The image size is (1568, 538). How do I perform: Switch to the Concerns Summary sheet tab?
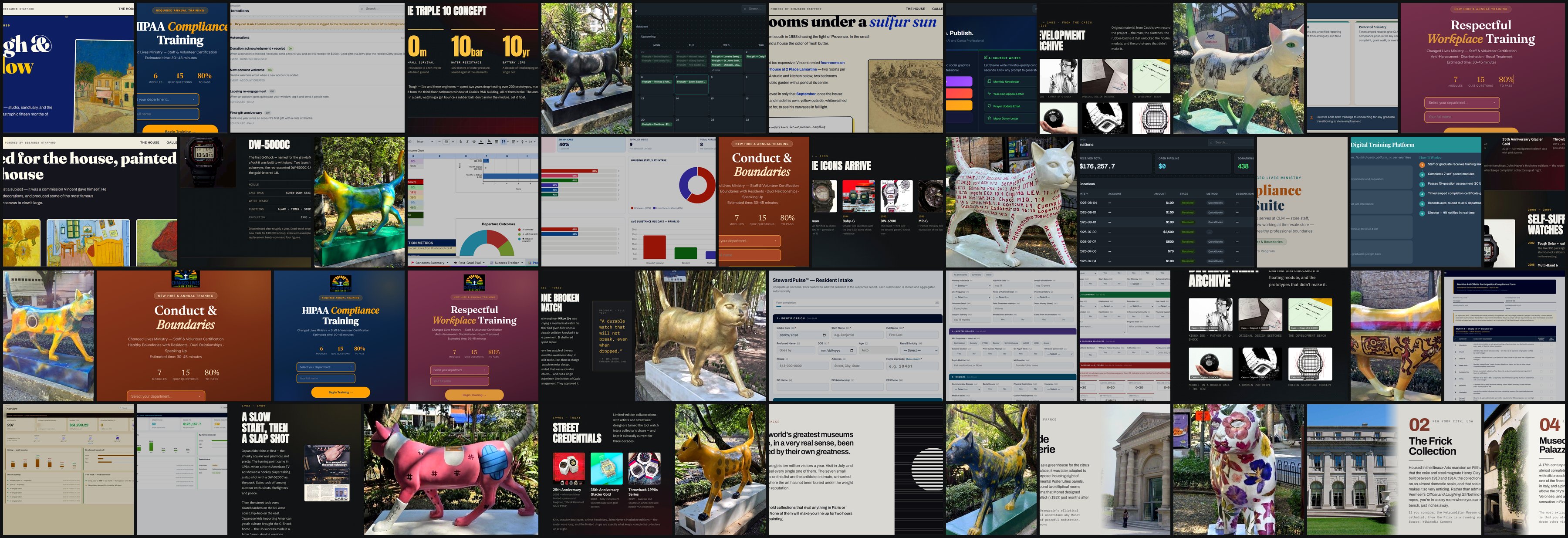[430, 263]
